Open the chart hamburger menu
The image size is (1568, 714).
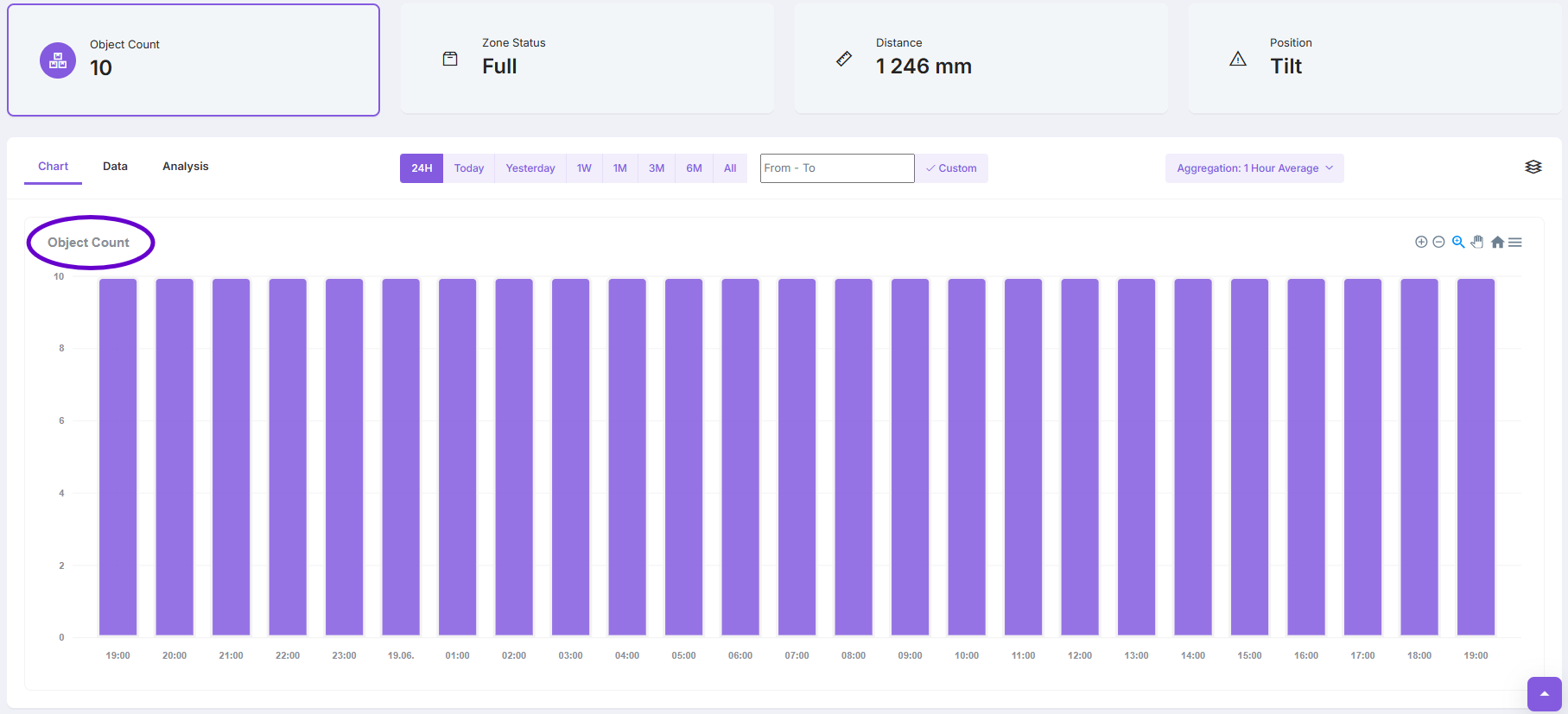click(1515, 242)
